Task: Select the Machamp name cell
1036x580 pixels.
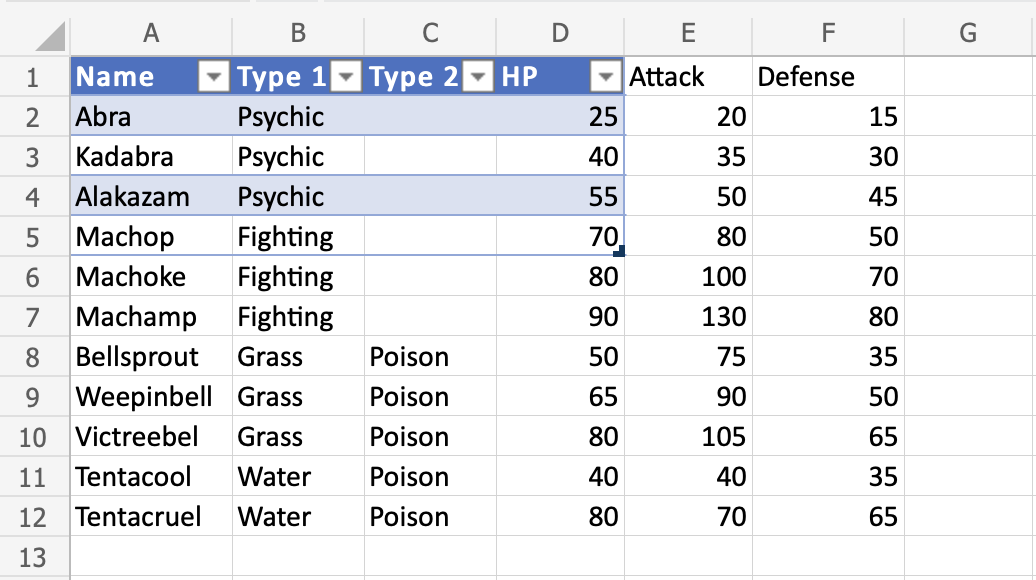Action: click(151, 317)
